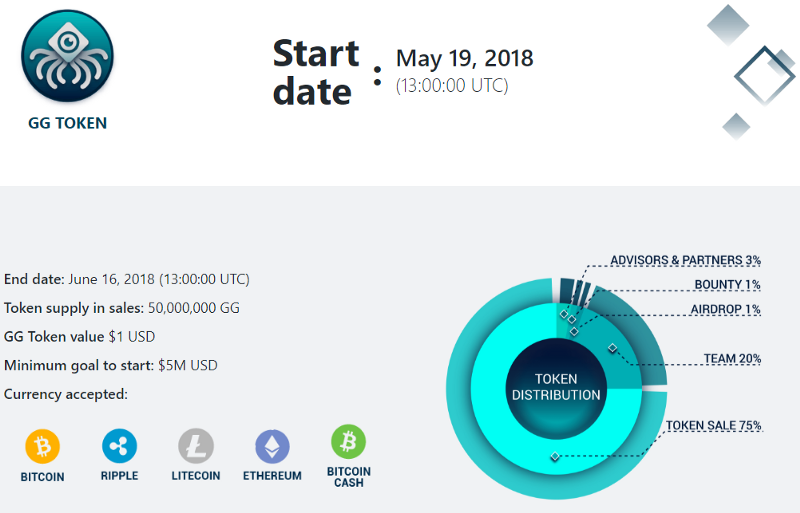
Task: Click the Ethereum diamond icon
Action: pyautogui.click(x=272, y=445)
